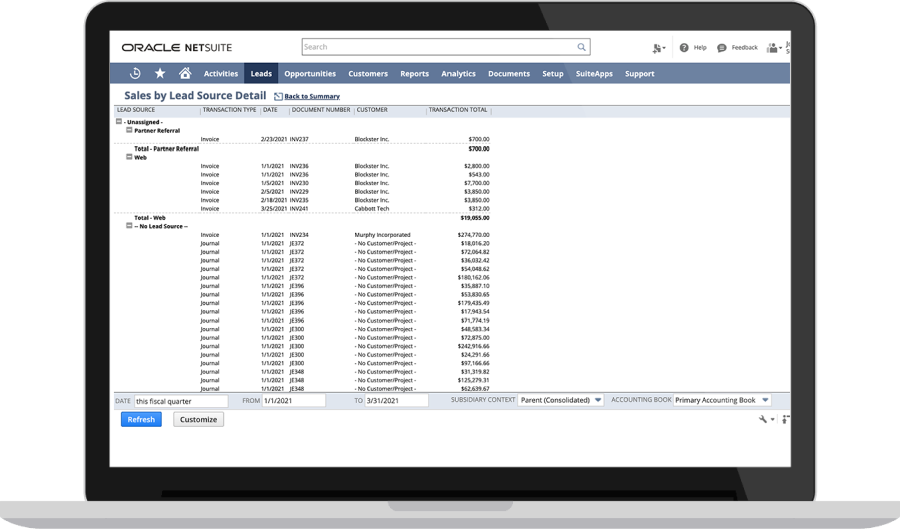Open document INV241
This screenshot has width=900, height=529.
pos(299,209)
